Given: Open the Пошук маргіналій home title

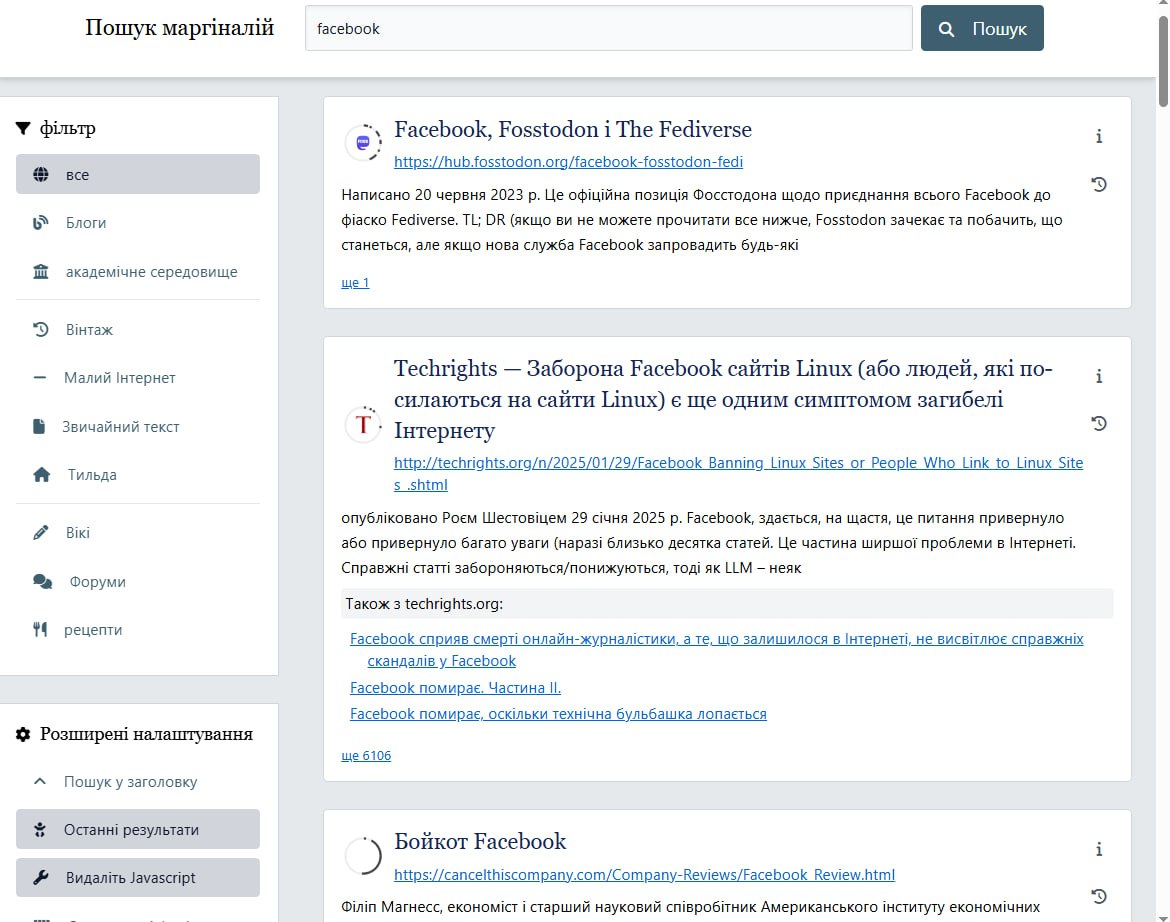Looking at the screenshot, I should click(179, 28).
